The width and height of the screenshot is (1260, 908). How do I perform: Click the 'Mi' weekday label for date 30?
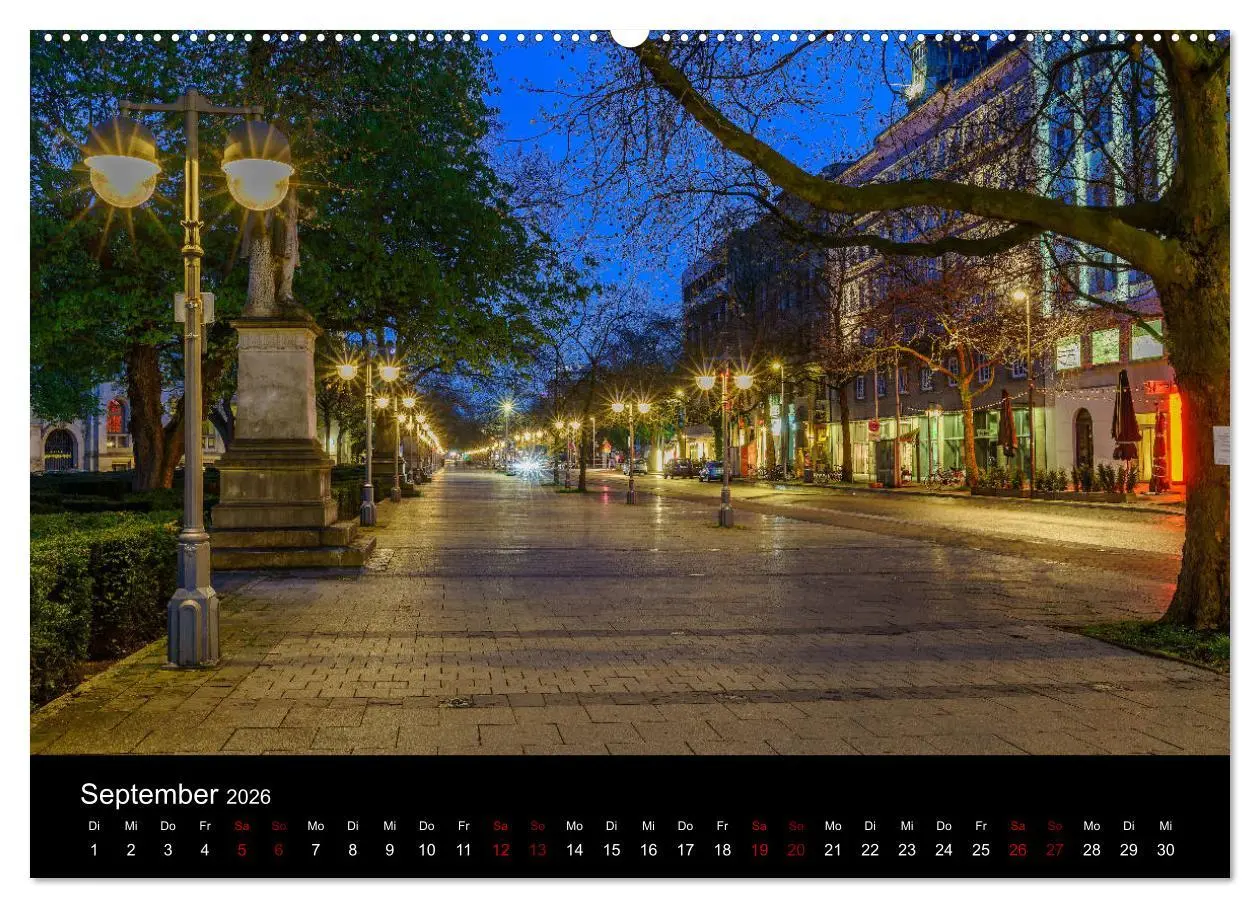click(1166, 826)
